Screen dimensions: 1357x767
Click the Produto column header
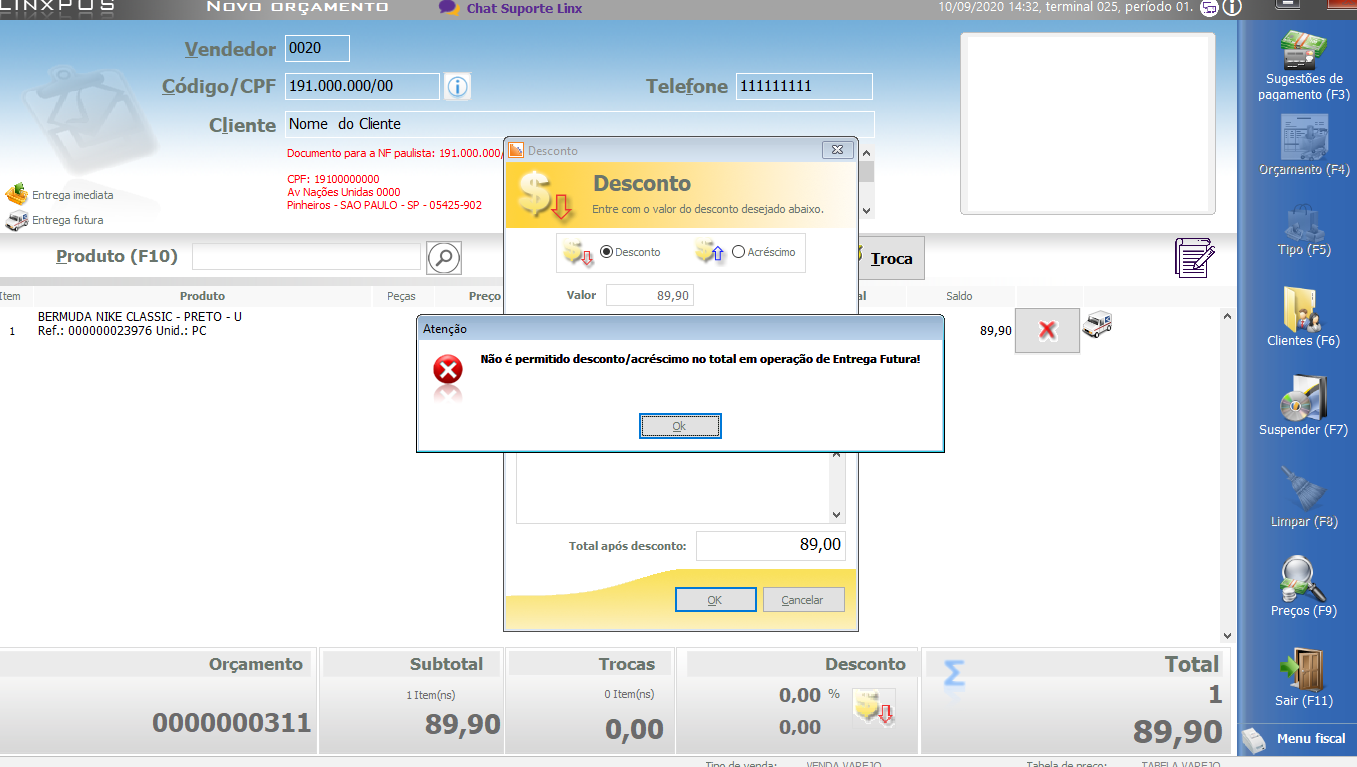click(x=202, y=296)
